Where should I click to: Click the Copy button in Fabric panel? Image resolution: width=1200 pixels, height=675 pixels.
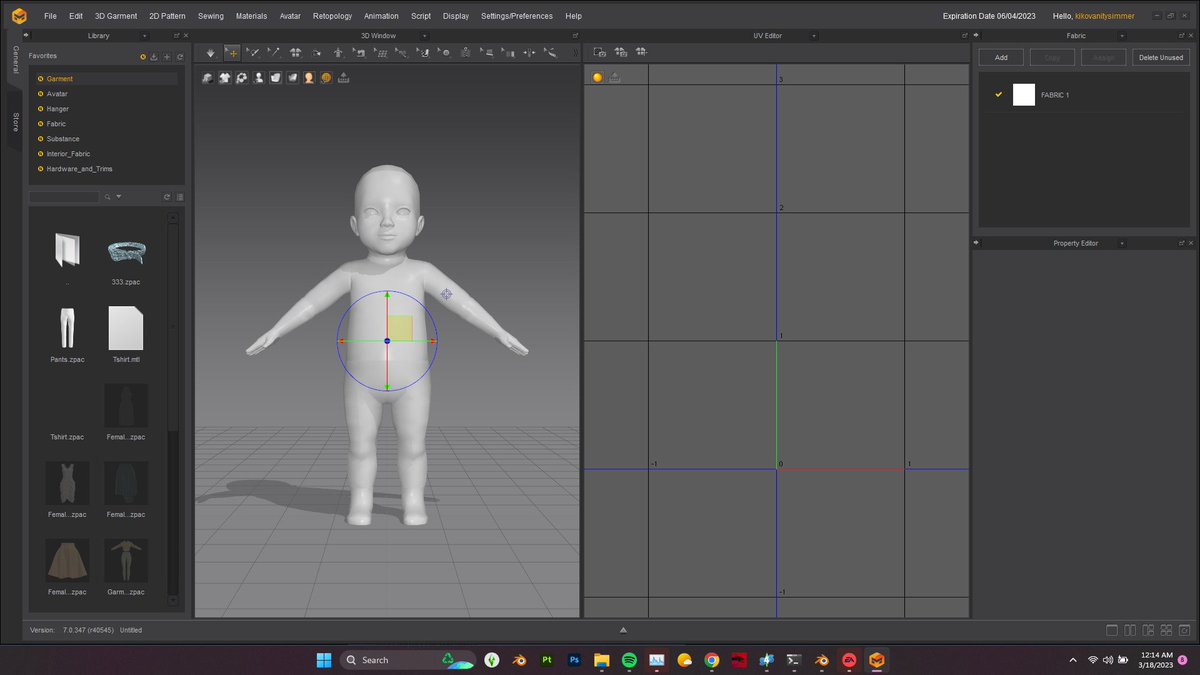click(x=1052, y=57)
